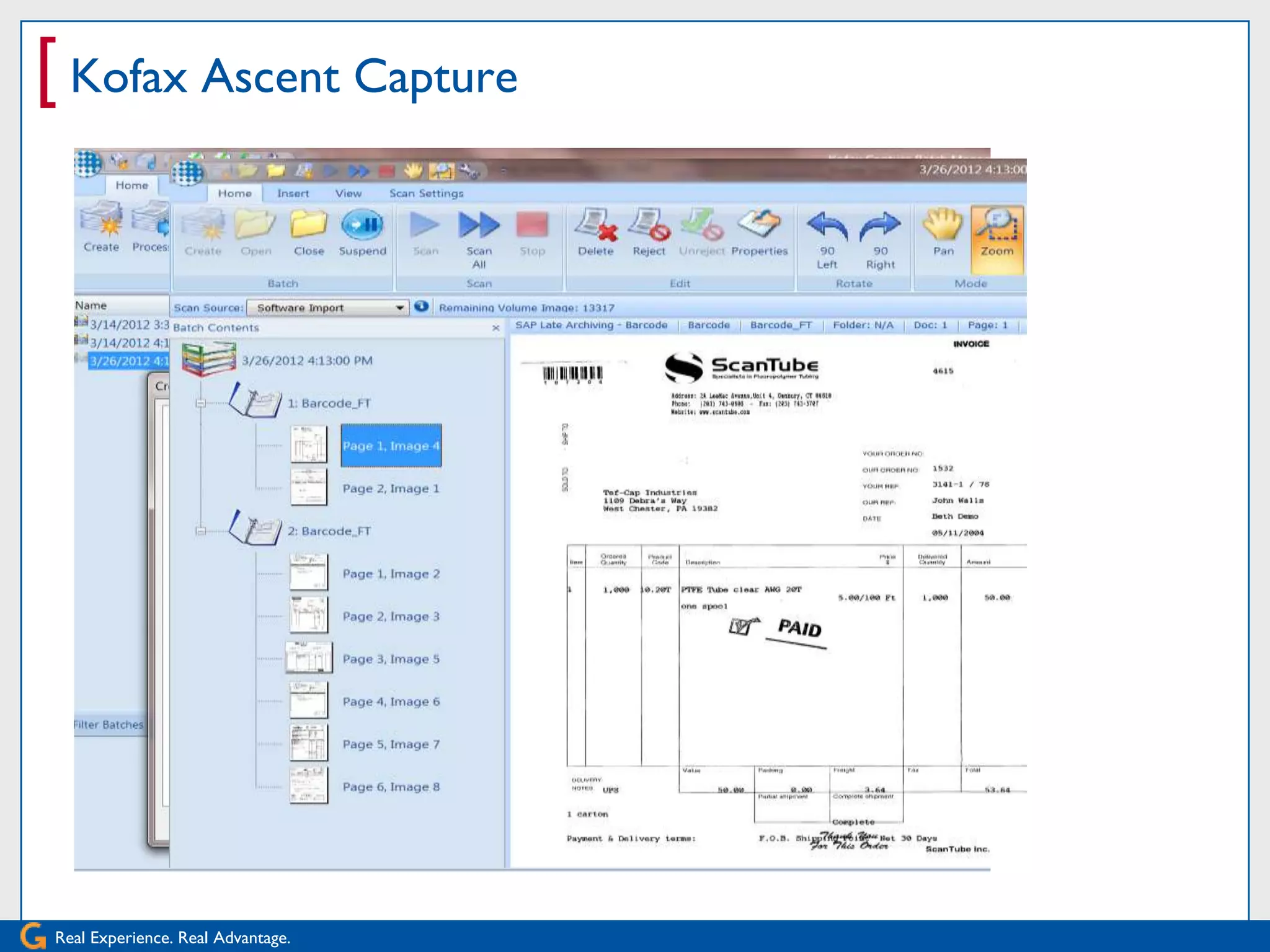Suspend the batch with the Suspend icon
The image size is (1270, 952).
pos(363,233)
